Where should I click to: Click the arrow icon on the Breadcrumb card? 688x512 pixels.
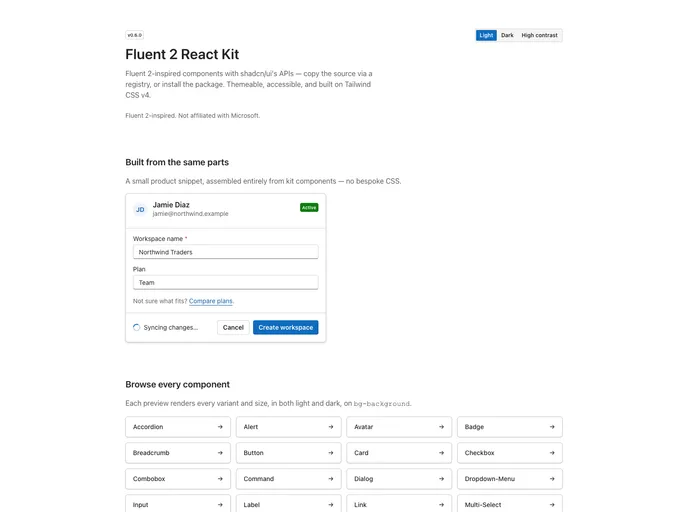coord(220,453)
